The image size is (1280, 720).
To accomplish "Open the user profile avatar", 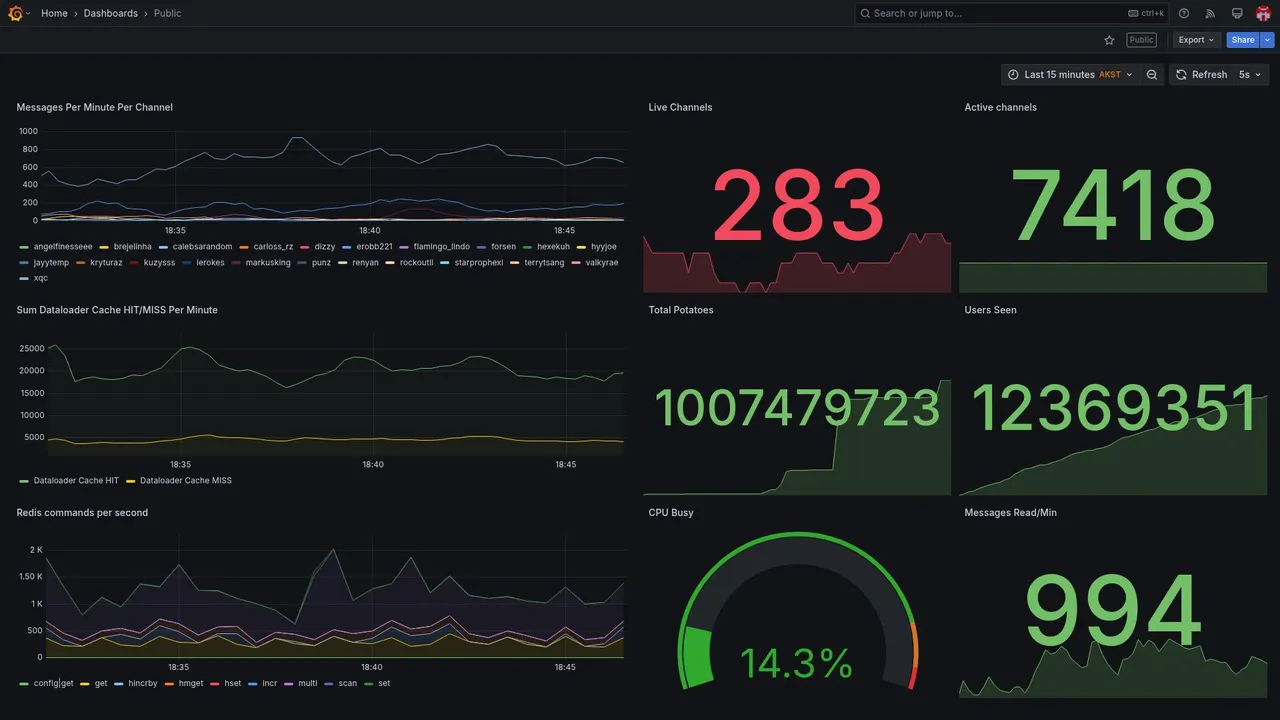I will tap(1263, 13).
